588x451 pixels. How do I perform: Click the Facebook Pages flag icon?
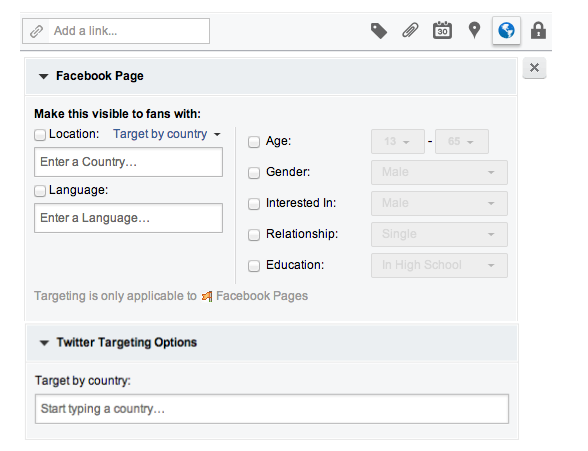207,297
